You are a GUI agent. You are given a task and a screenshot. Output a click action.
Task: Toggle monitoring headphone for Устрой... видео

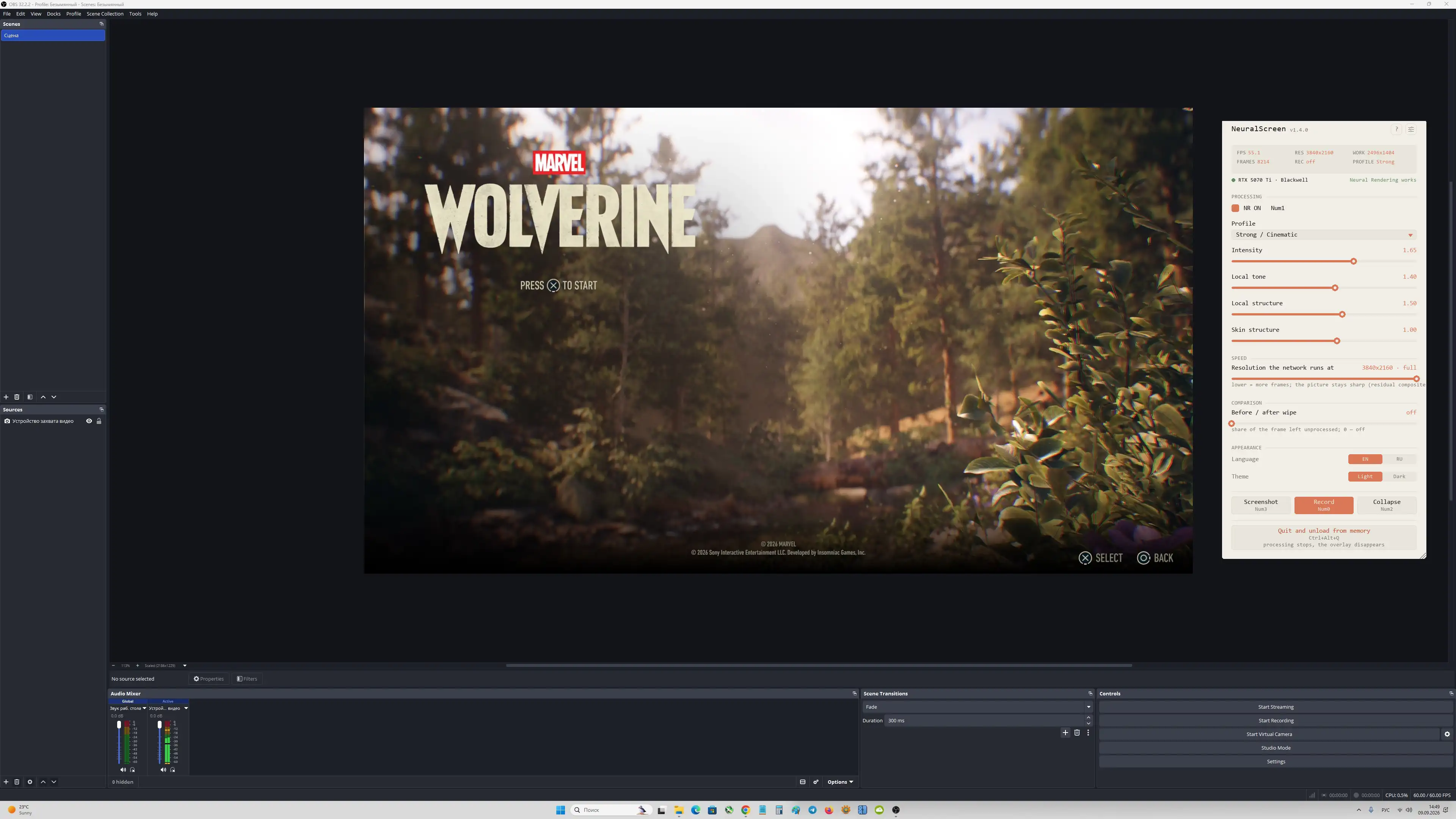pyautogui.click(x=173, y=769)
